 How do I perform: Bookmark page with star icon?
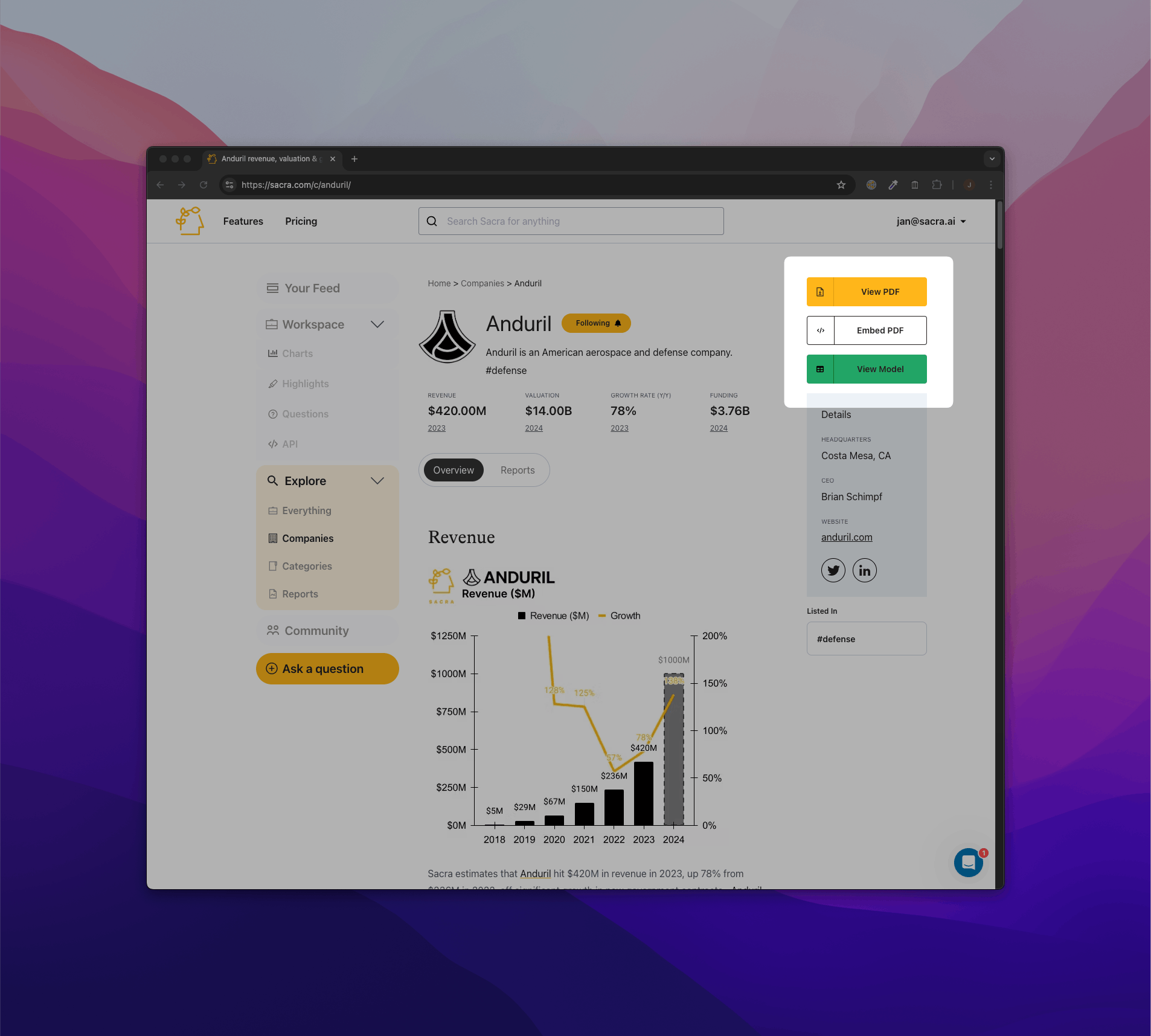tap(841, 185)
